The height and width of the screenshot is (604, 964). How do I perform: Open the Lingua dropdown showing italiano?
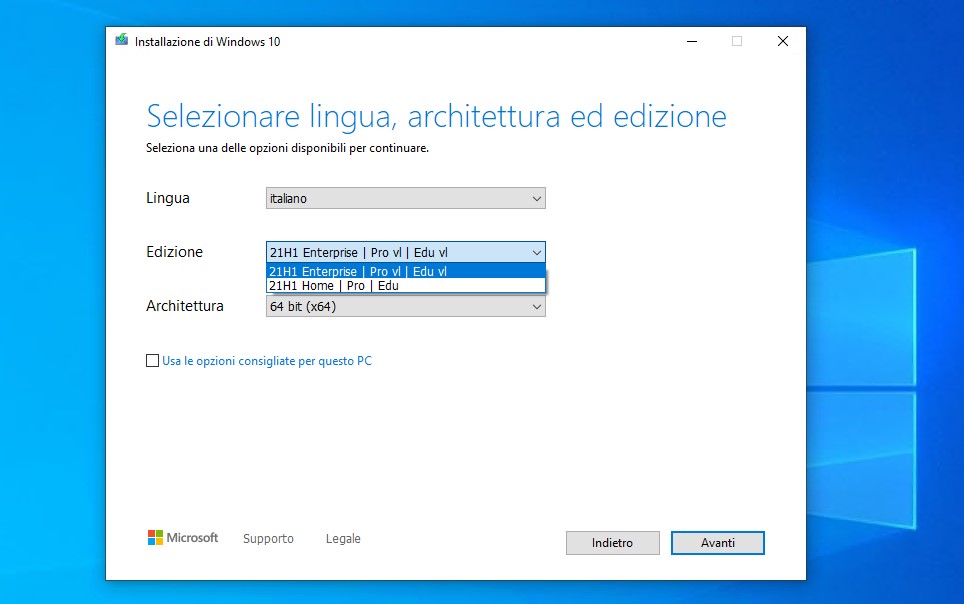click(406, 198)
